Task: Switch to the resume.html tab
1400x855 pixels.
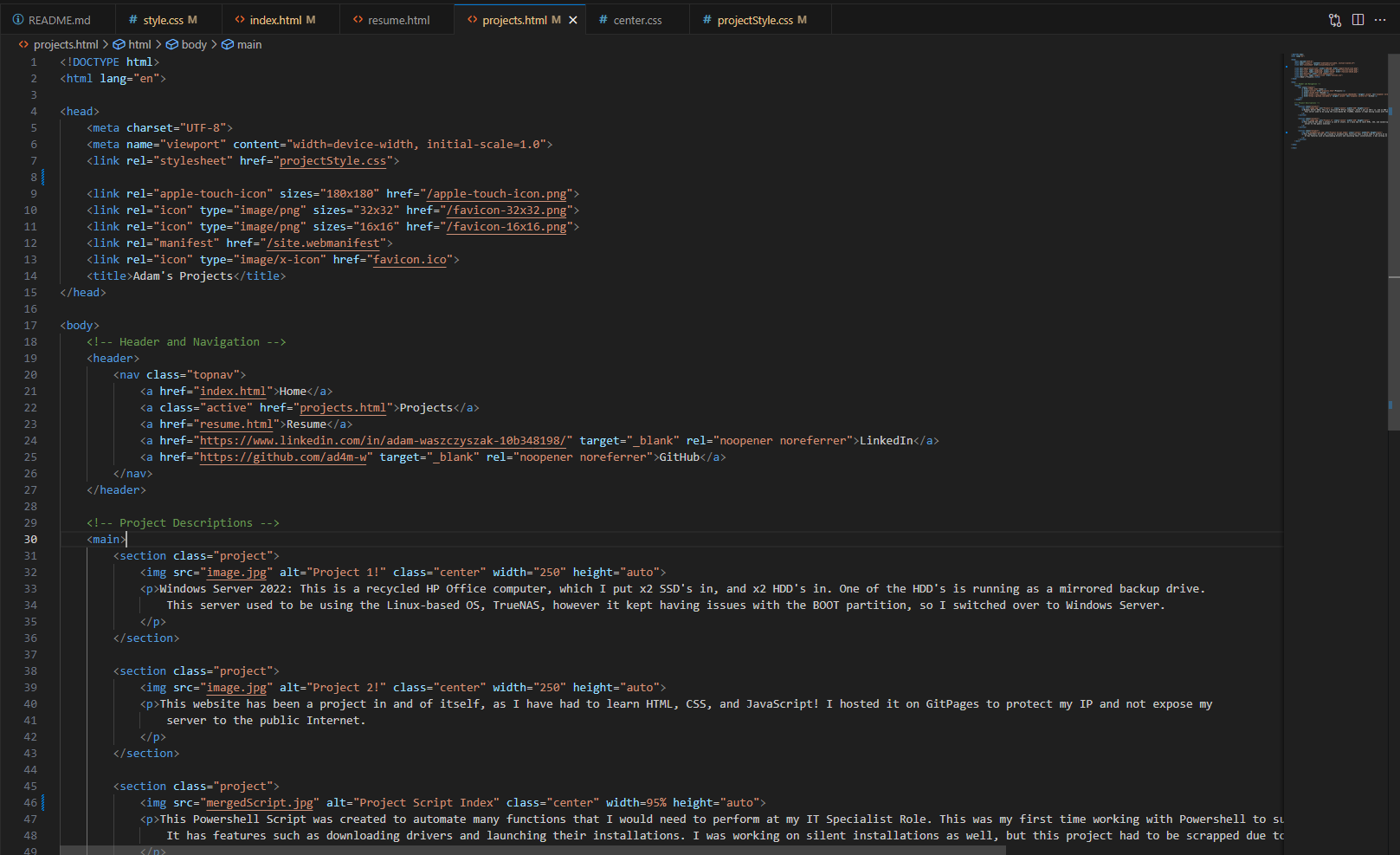Action: (398, 20)
